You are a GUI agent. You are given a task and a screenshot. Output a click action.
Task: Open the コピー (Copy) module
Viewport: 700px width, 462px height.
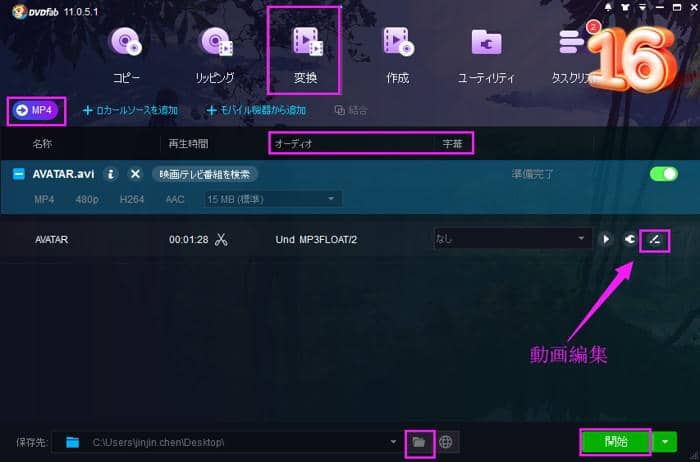[126, 56]
